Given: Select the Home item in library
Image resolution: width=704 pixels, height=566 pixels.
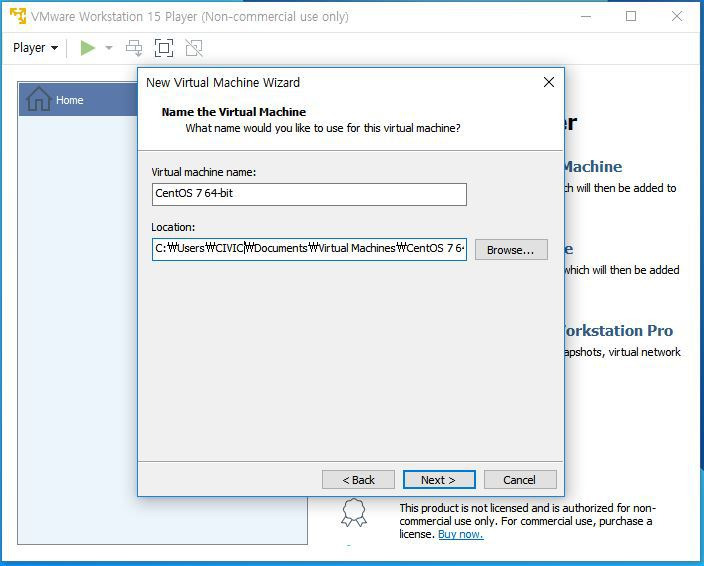Looking at the screenshot, I should tap(79, 99).
